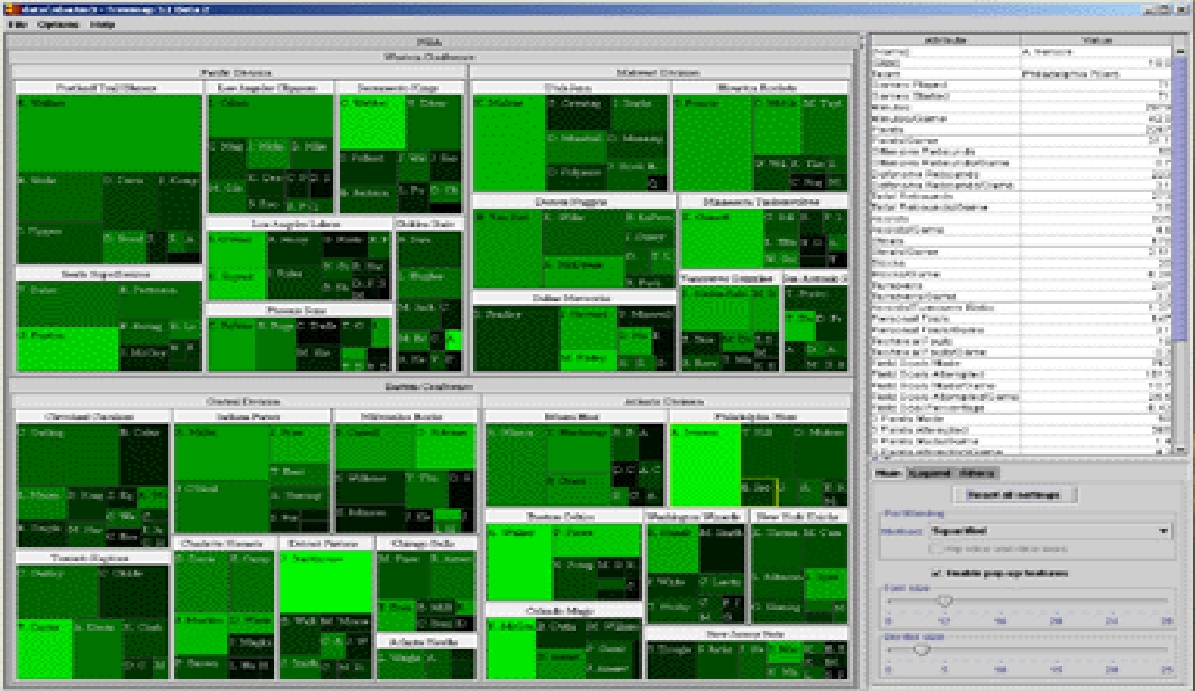Select A. Iverson cell in Philadelphia treemap
1195x691 pixels.
click(x=706, y=465)
